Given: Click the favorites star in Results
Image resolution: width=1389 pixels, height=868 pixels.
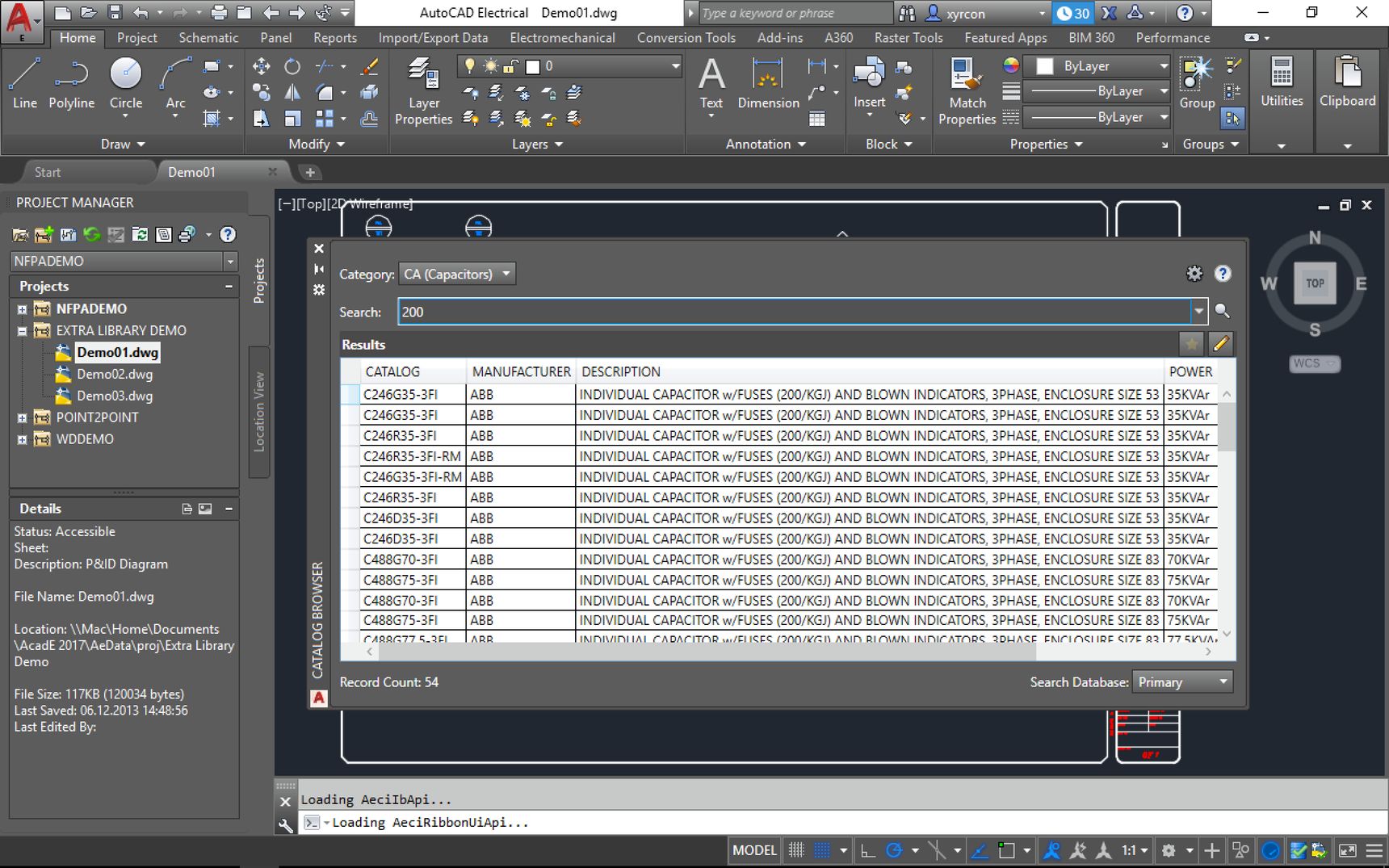Looking at the screenshot, I should tap(1191, 344).
